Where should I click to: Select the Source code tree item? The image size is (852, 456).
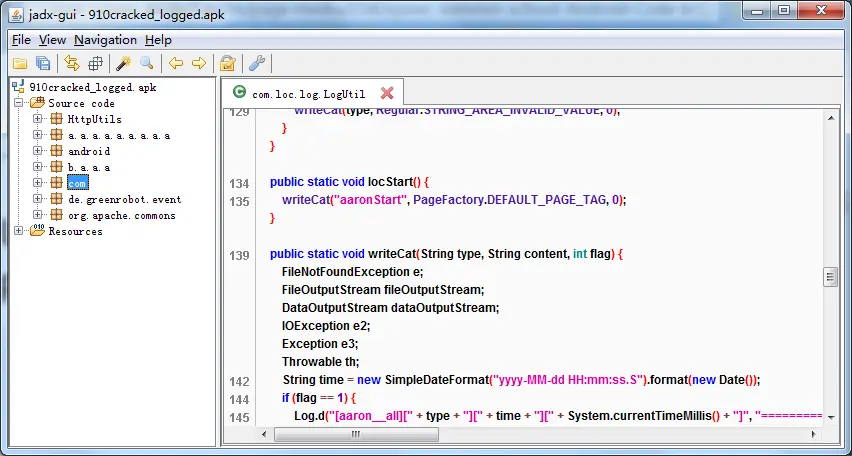pyautogui.click(x=82, y=103)
